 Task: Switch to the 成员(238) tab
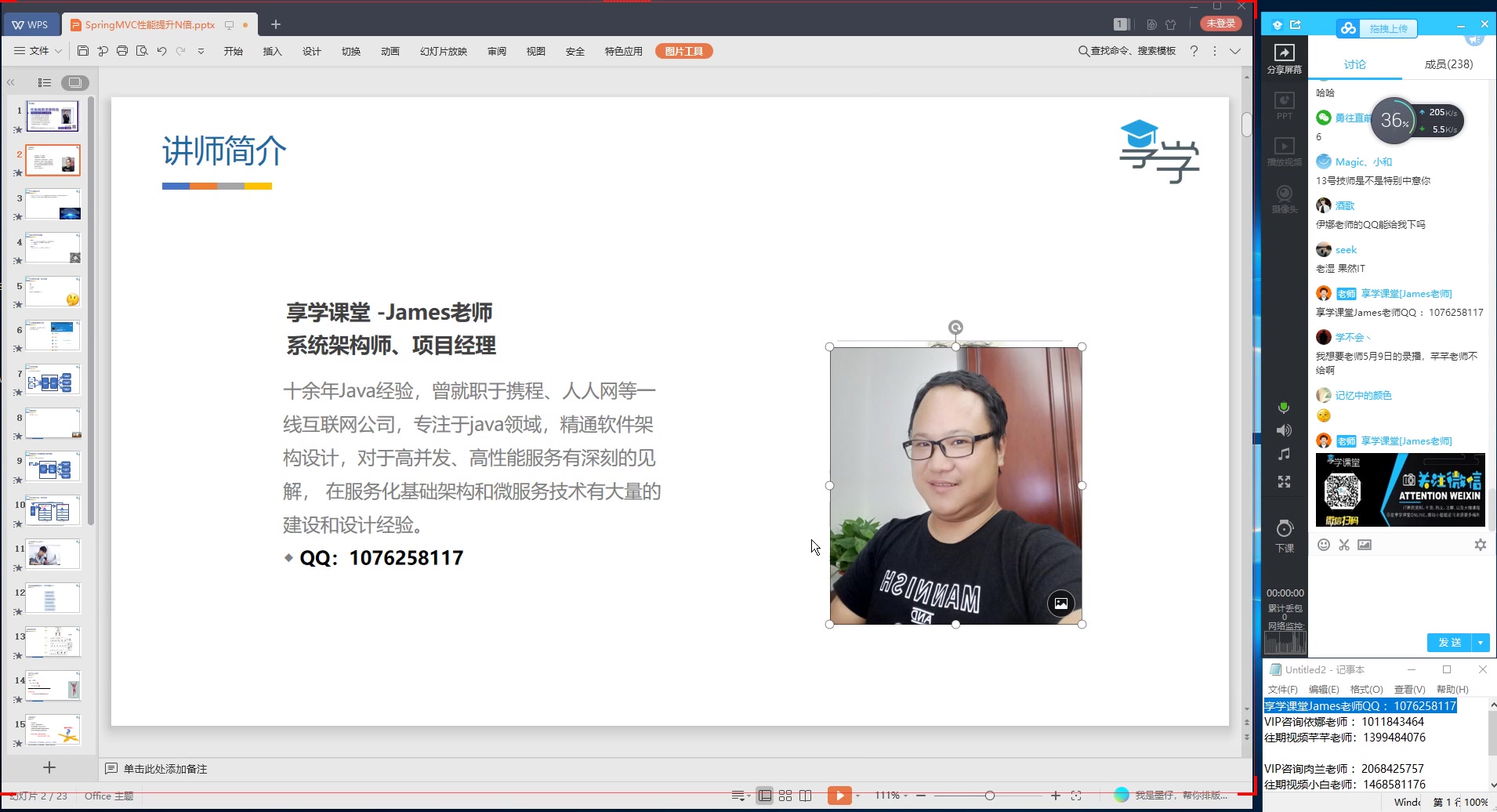coord(1448,64)
